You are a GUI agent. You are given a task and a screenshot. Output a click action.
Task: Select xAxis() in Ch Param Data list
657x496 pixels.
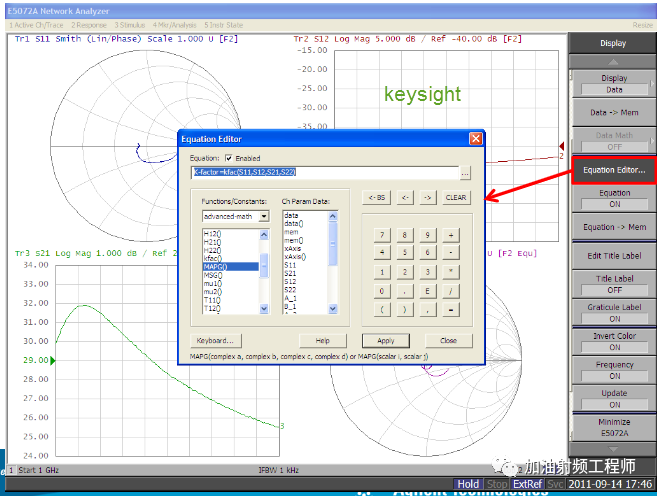pyautogui.click(x=306, y=257)
